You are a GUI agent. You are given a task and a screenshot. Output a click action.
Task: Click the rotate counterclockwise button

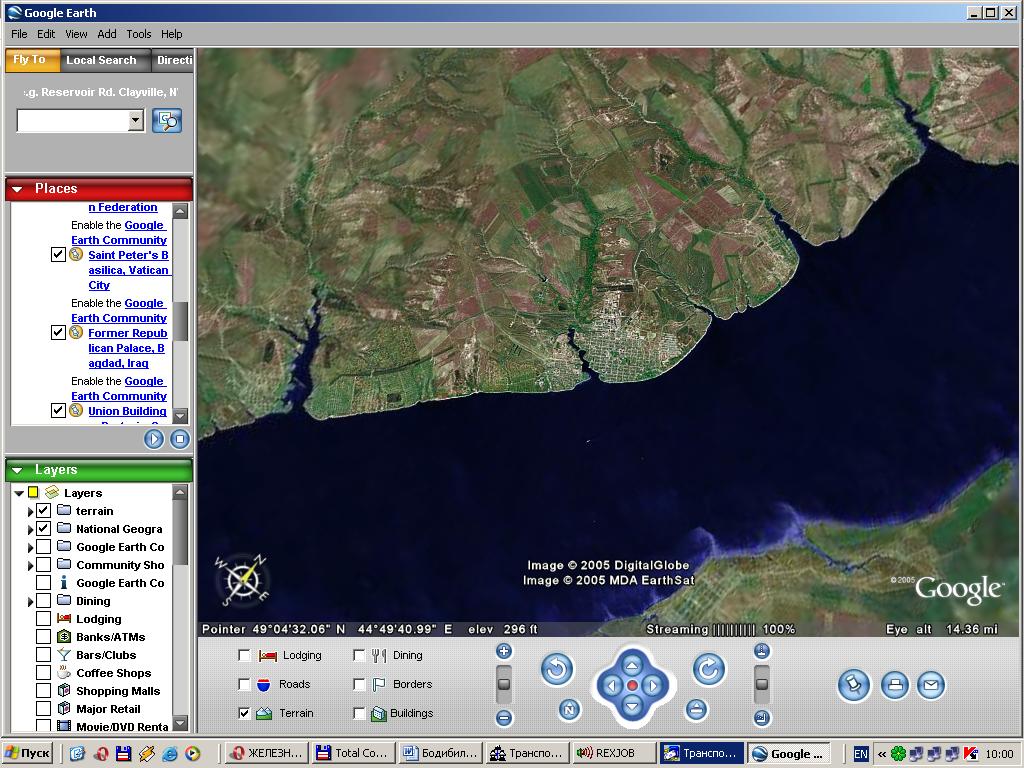click(x=557, y=669)
